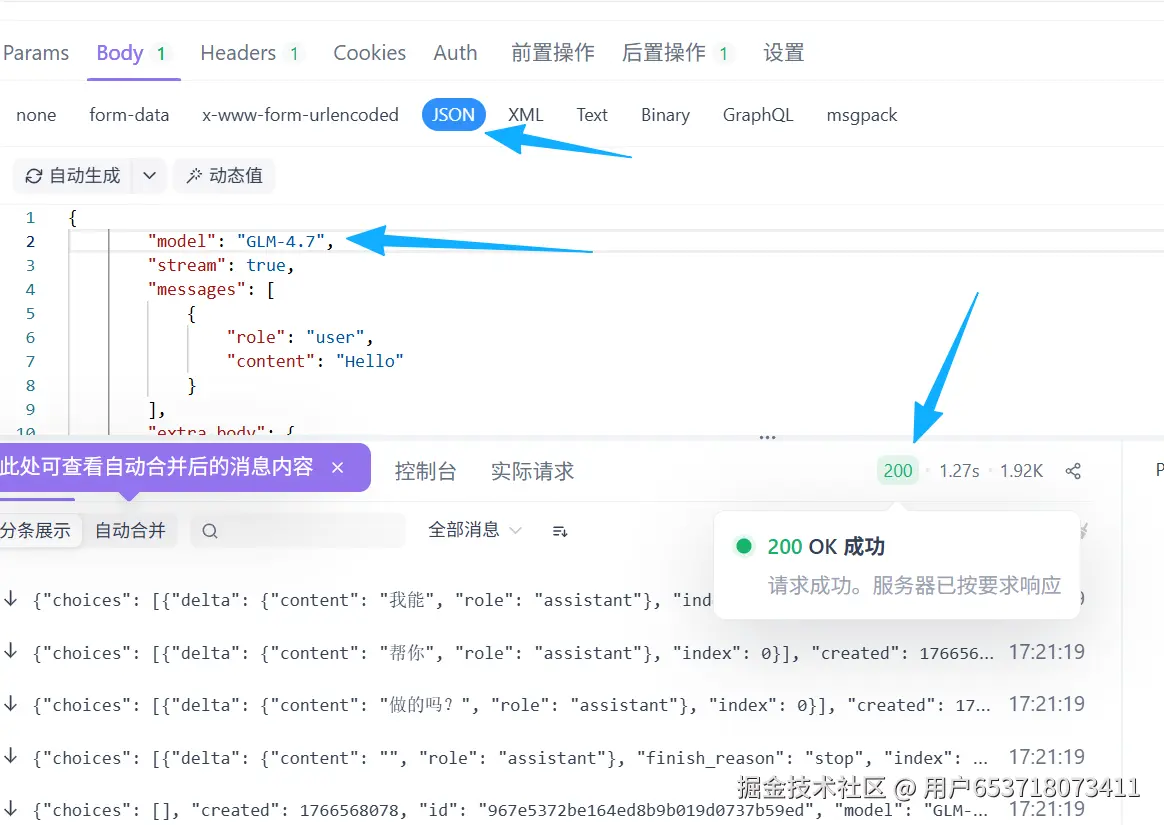Screen dimensions: 1164x825
Task: Expand the message containing "帮你"
Action: point(512,653)
